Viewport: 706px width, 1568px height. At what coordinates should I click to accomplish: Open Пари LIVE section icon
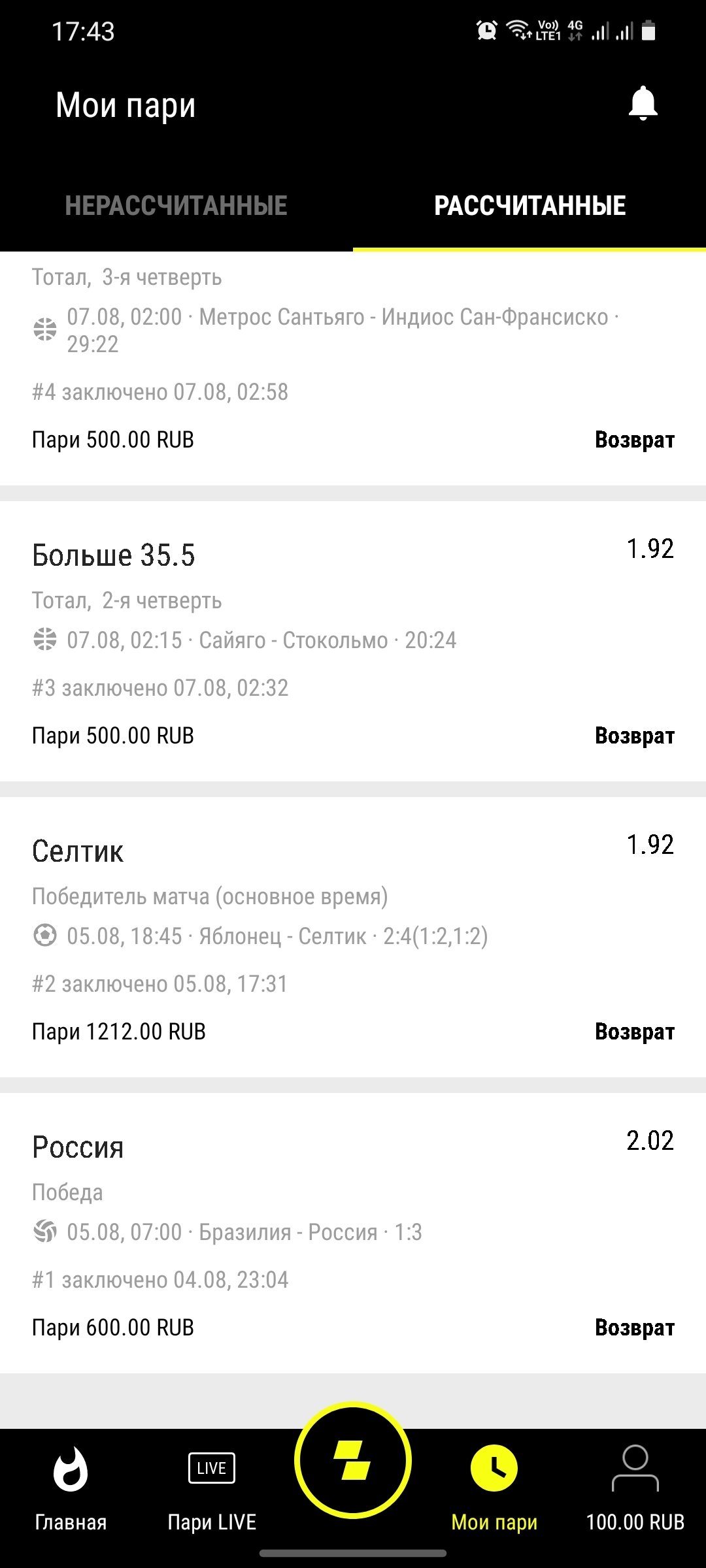coord(211,1469)
